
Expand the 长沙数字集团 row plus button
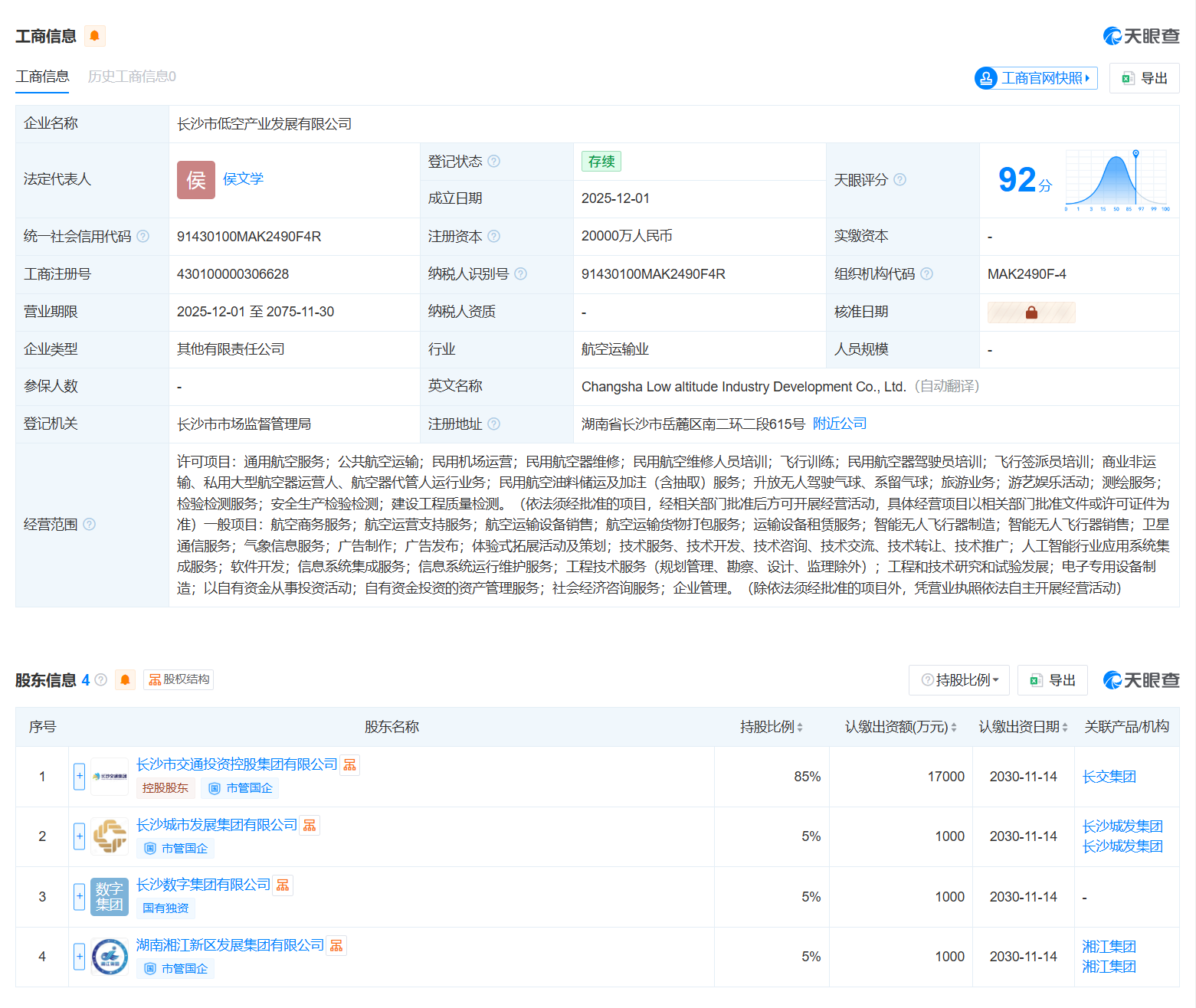79,897
